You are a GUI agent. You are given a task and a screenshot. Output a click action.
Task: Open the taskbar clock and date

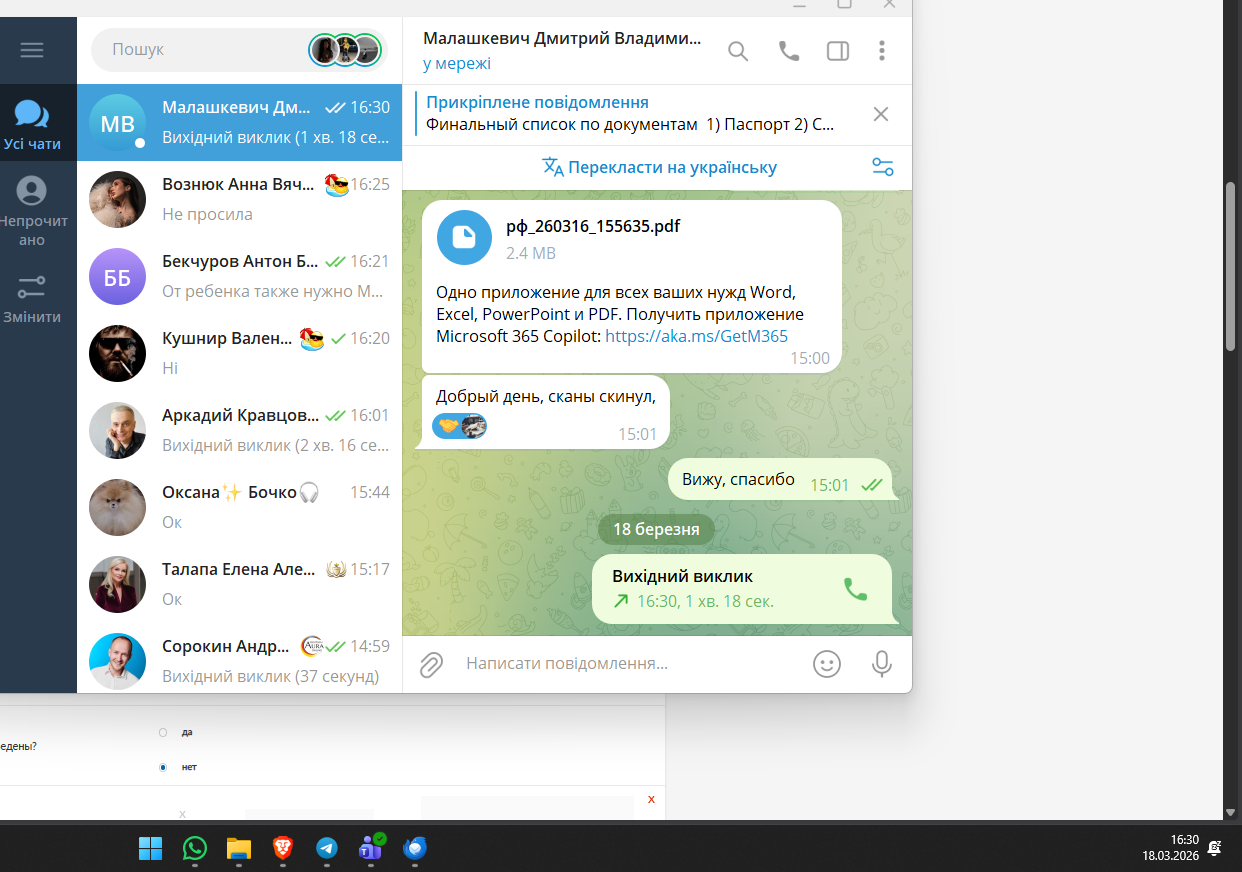[1171, 848]
